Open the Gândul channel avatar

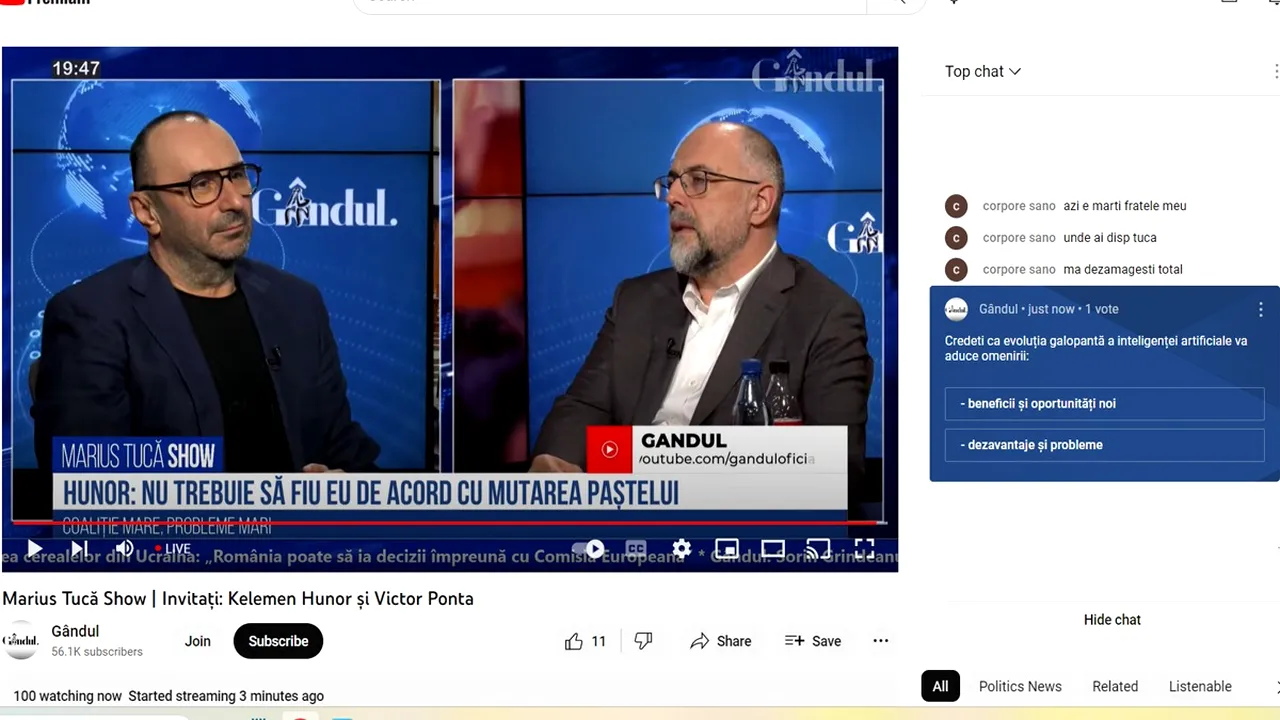[x=20, y=641]
